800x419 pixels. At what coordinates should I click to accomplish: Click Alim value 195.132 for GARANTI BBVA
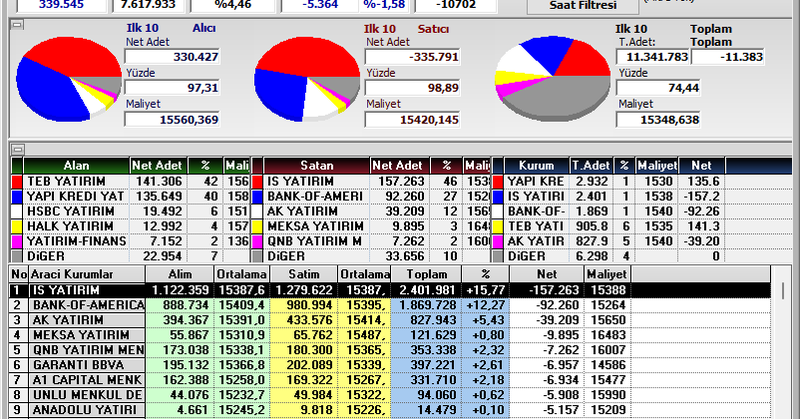[x=186, y=365]
